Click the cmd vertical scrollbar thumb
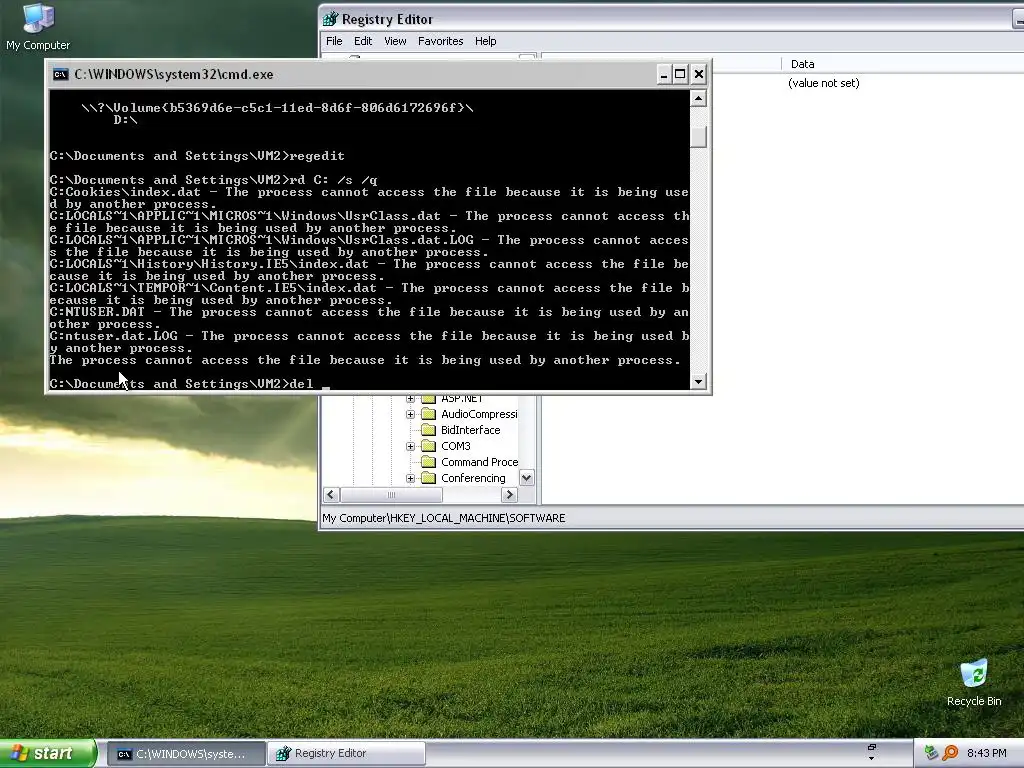This screenshot has width=1024, height=768. click(698, 137)
